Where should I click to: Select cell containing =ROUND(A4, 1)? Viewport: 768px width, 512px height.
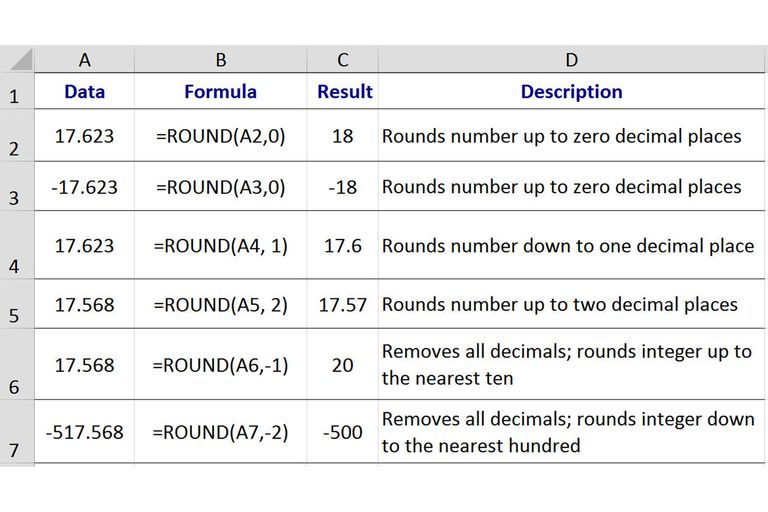pyautogui.click(x=220, y=245)
